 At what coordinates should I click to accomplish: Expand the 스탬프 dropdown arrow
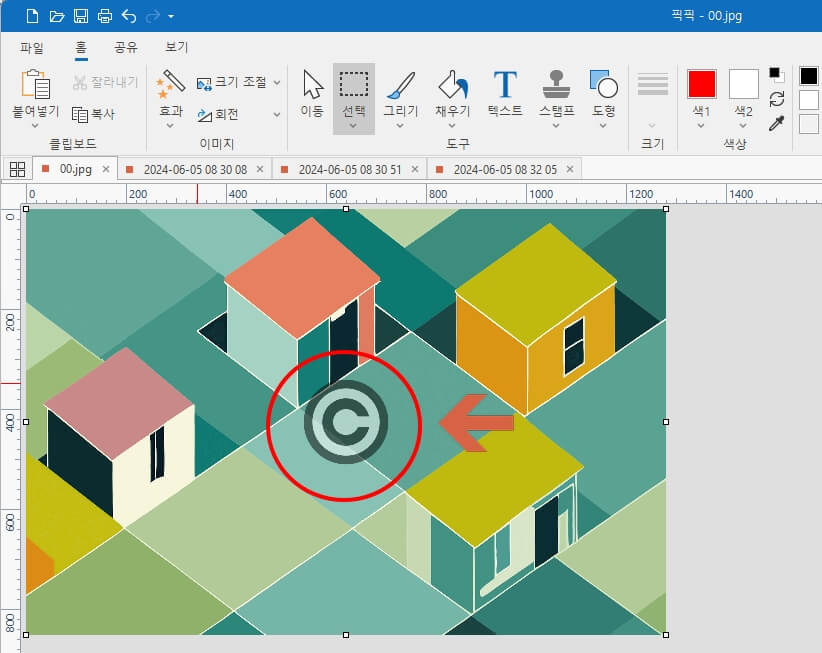click(556, 126)
